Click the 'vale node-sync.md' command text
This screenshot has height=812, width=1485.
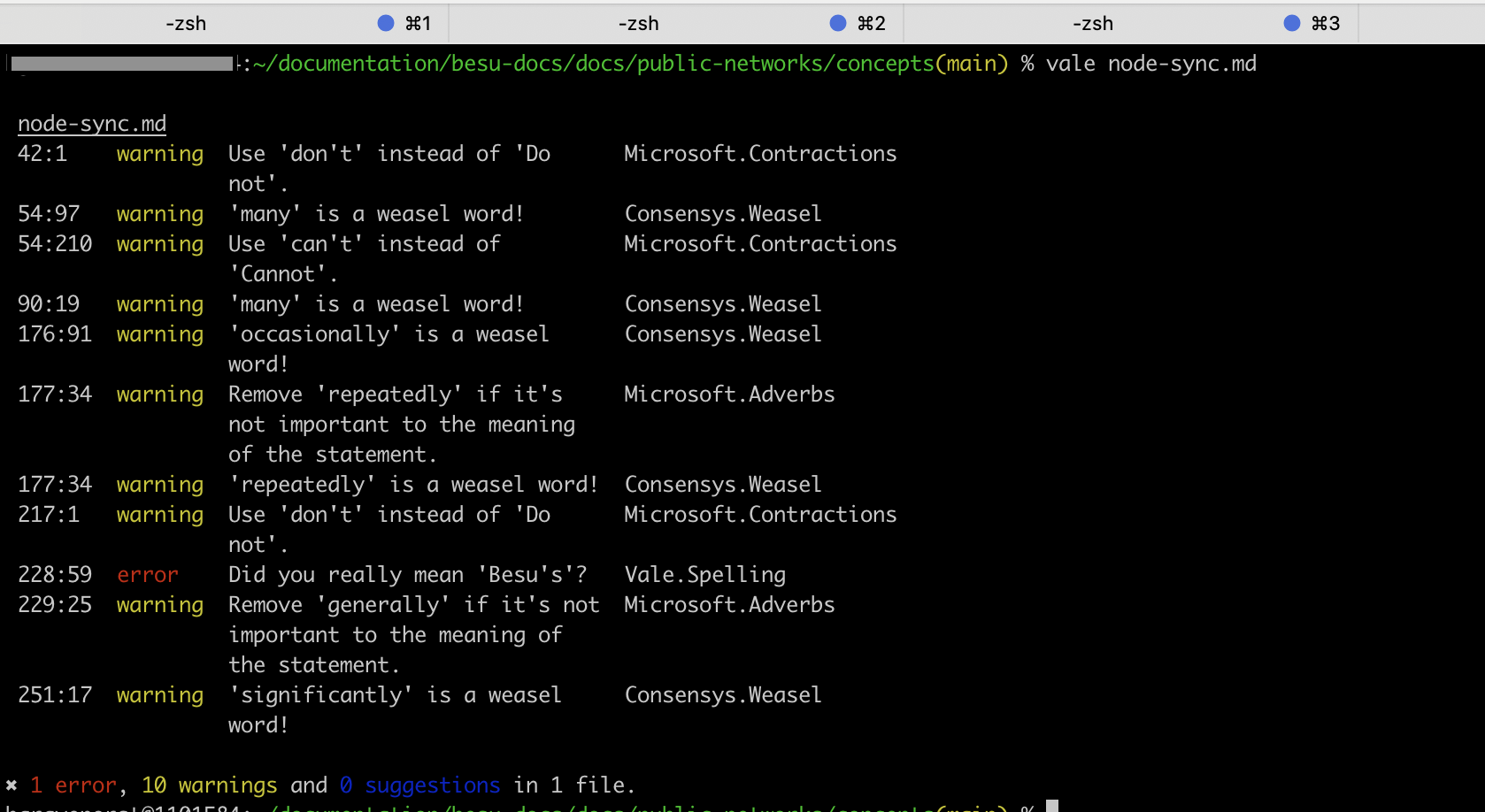[1150, 64]
